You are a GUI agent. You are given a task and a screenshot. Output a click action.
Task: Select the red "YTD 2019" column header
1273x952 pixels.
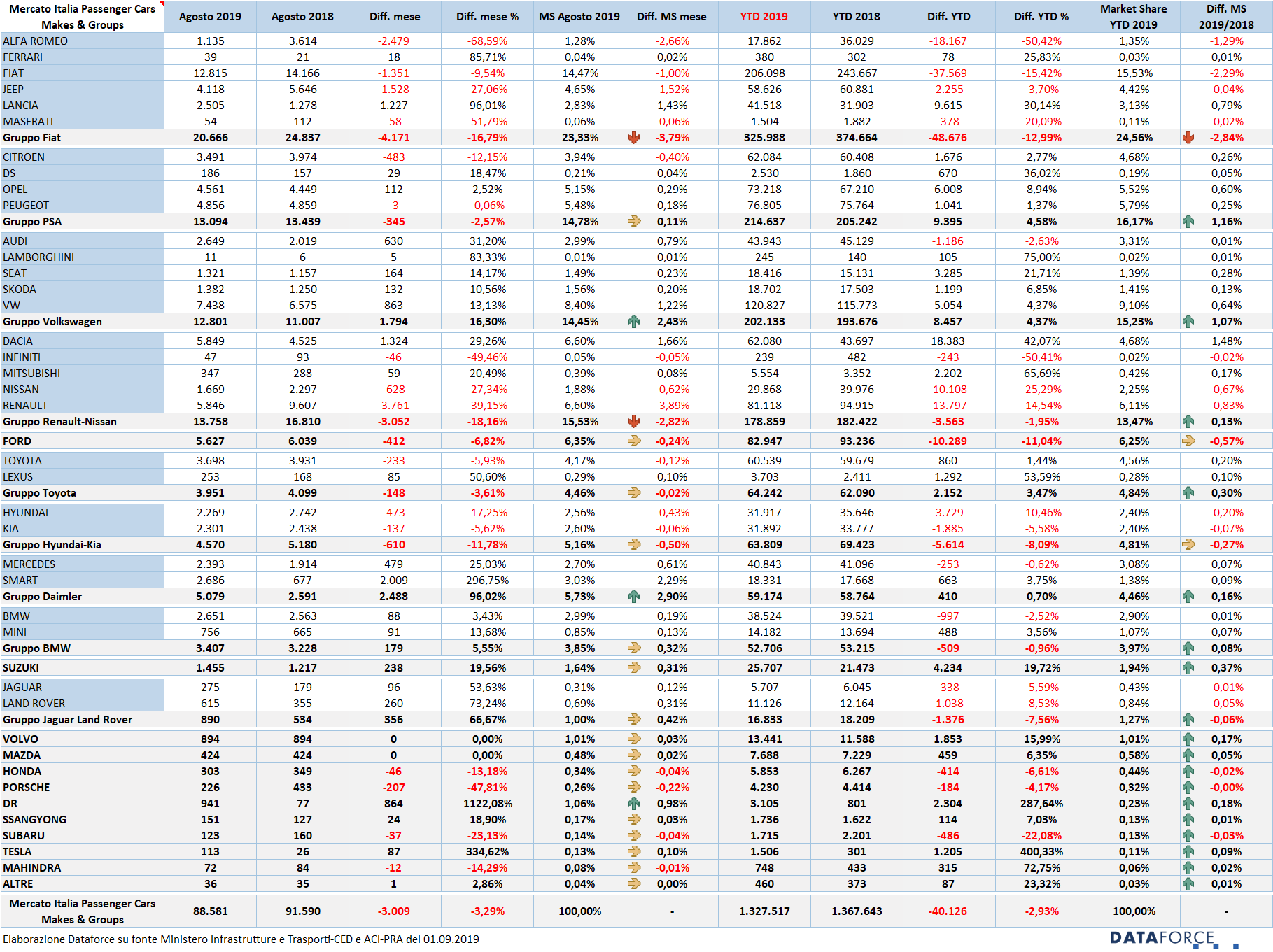point(764,17)
